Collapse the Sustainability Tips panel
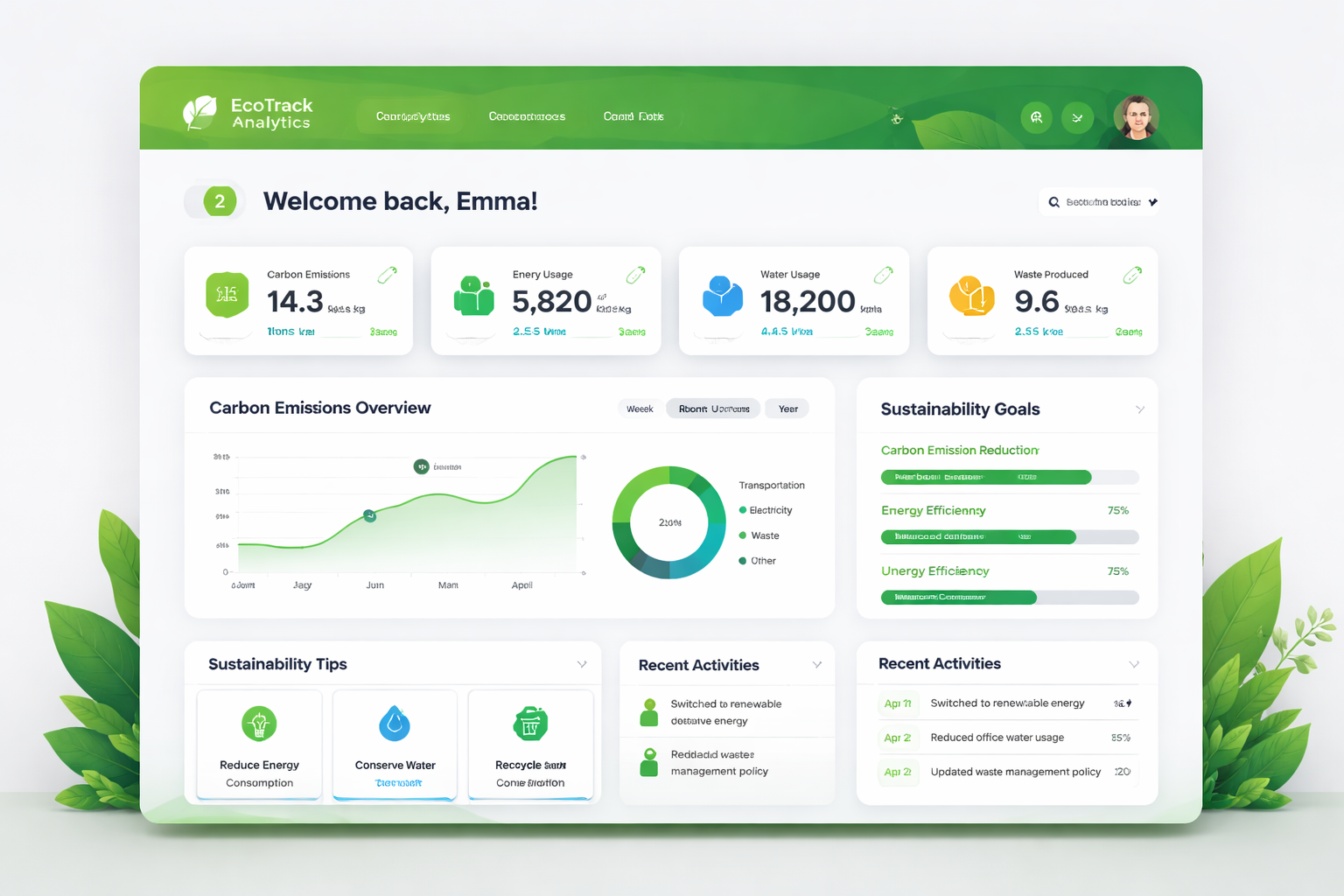Screen dimensions: 1344x896 tap(581, 664)
